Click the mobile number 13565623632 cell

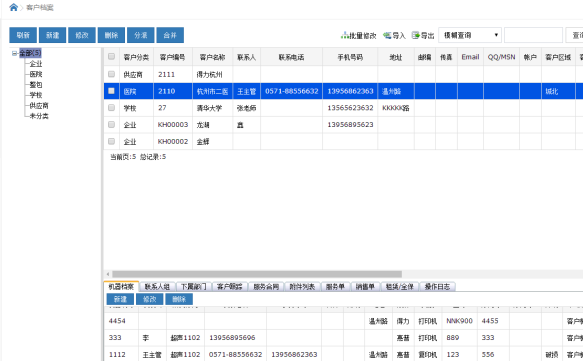[350, 108]
